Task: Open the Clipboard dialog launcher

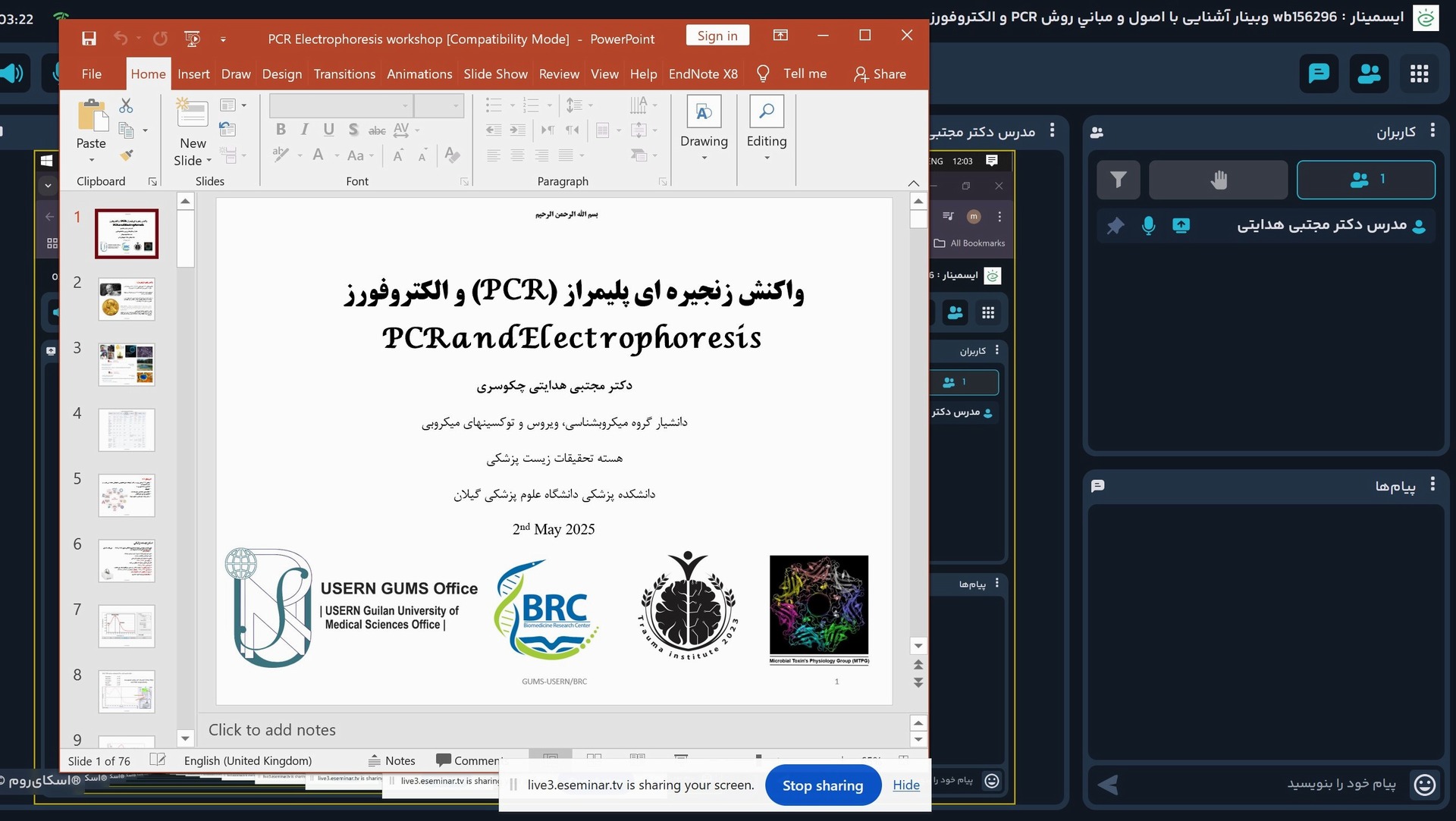Action: [152, 182]
